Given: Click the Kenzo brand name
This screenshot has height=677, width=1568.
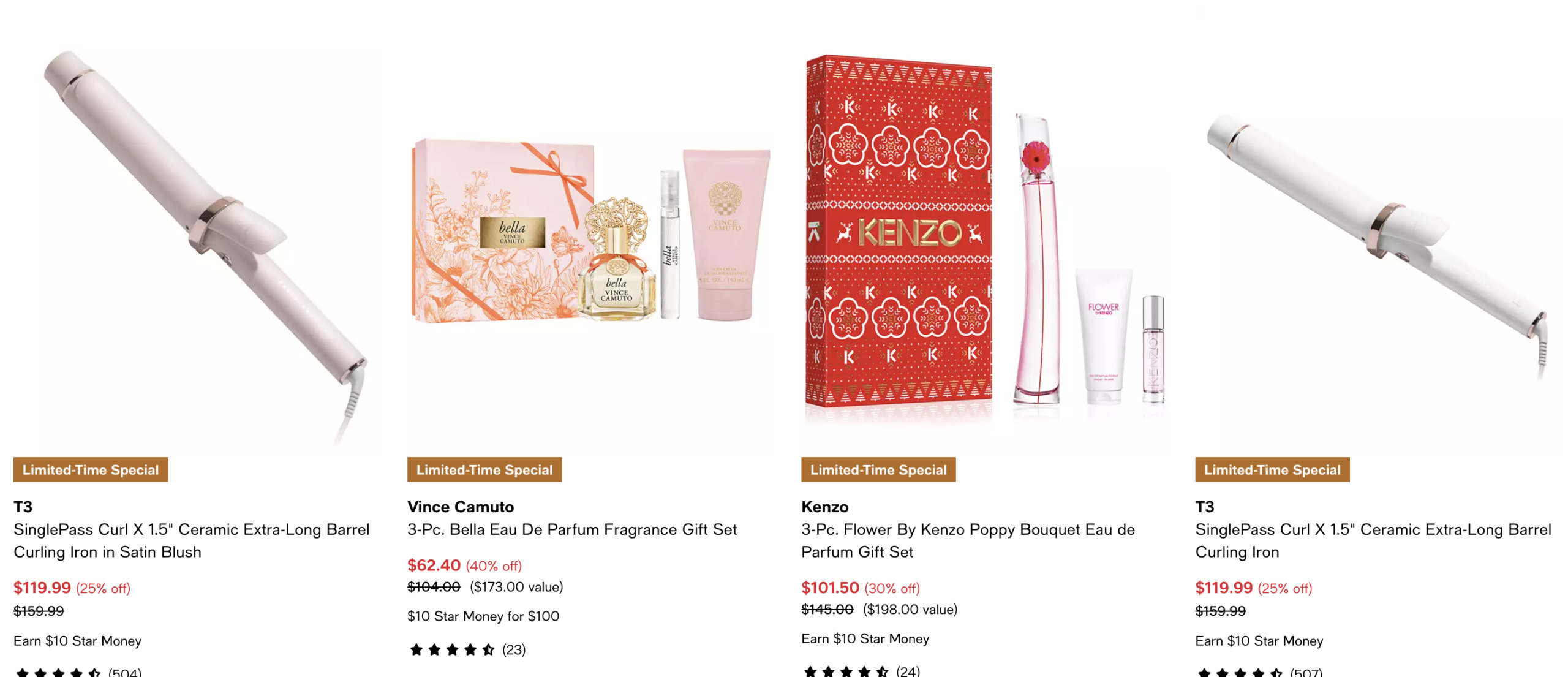Looking at the screenshot, I should pos(824,507).
